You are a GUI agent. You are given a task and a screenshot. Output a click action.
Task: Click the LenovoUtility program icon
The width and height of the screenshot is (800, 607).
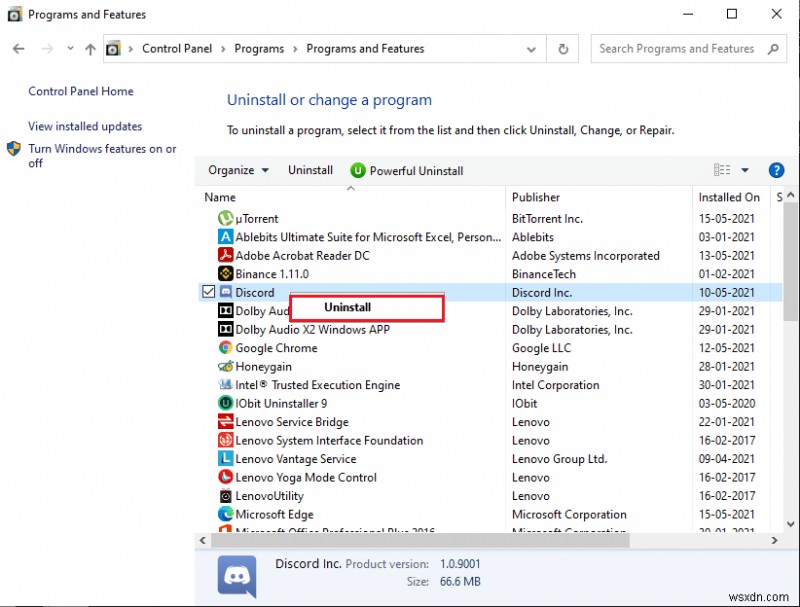pyautogui.click(x=225, y=496)
